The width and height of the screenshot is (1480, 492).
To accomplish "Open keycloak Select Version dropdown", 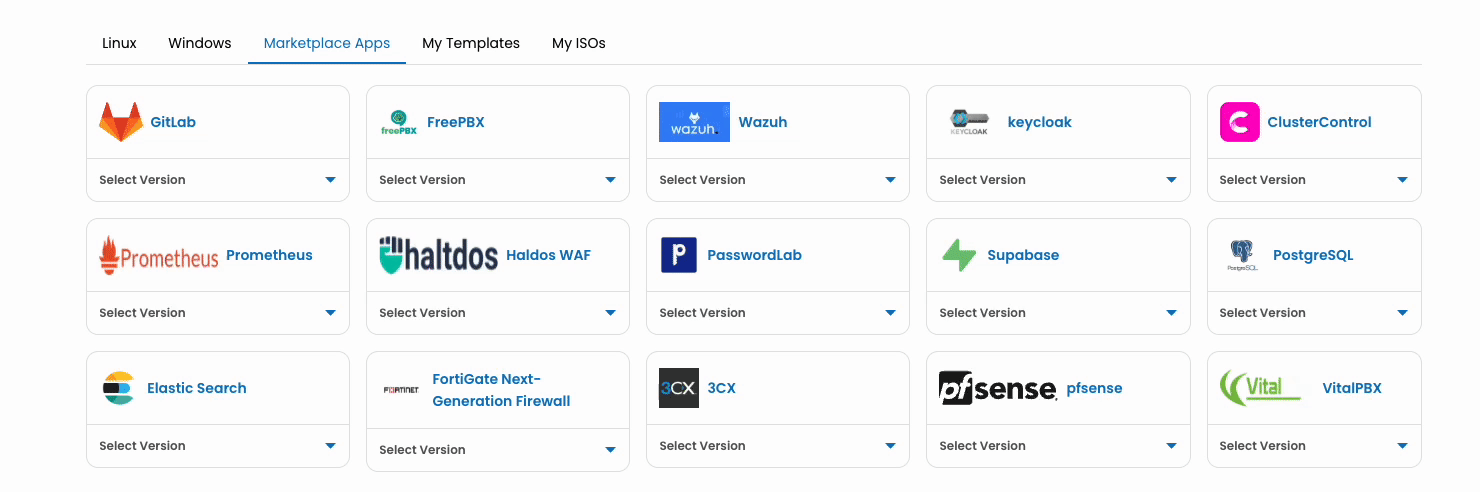I will (1058, 180).
